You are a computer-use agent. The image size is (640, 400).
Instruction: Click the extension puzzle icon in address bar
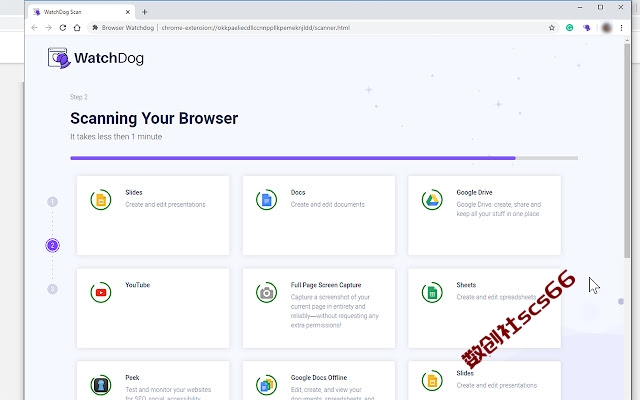(95, 28)
